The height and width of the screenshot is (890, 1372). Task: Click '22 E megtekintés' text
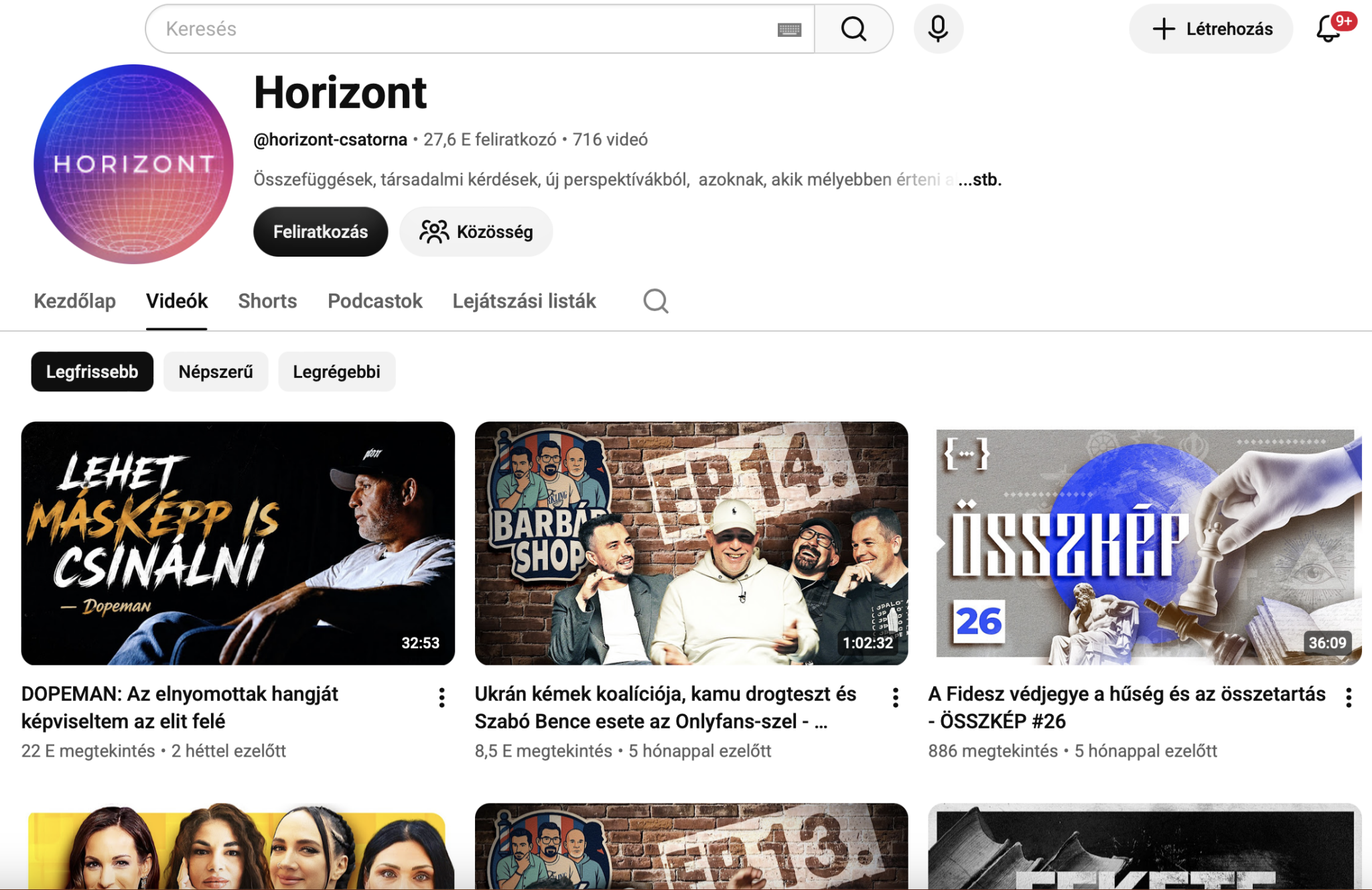coord(88,751)
